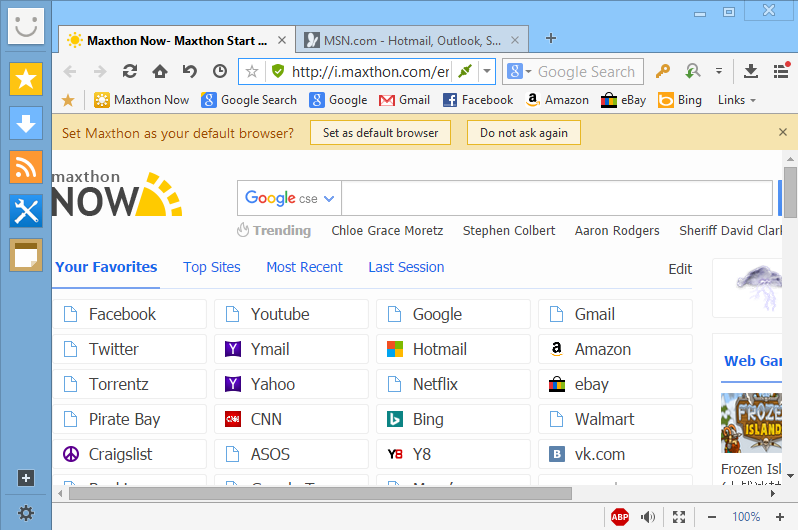798x530 pixels.
Task: Toggle the Adblock Plus ABP icon
Action: tap(619, 517)
